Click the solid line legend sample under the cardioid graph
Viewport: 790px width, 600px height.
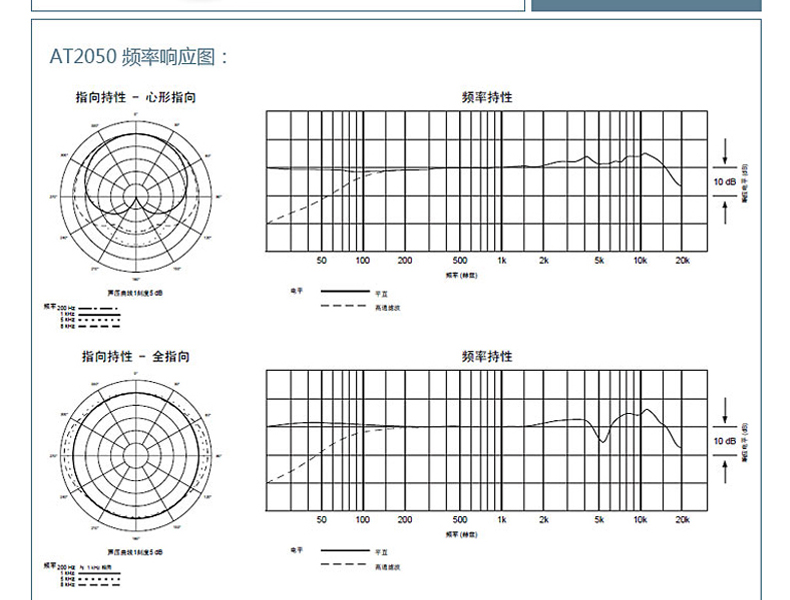click(345, 291)
